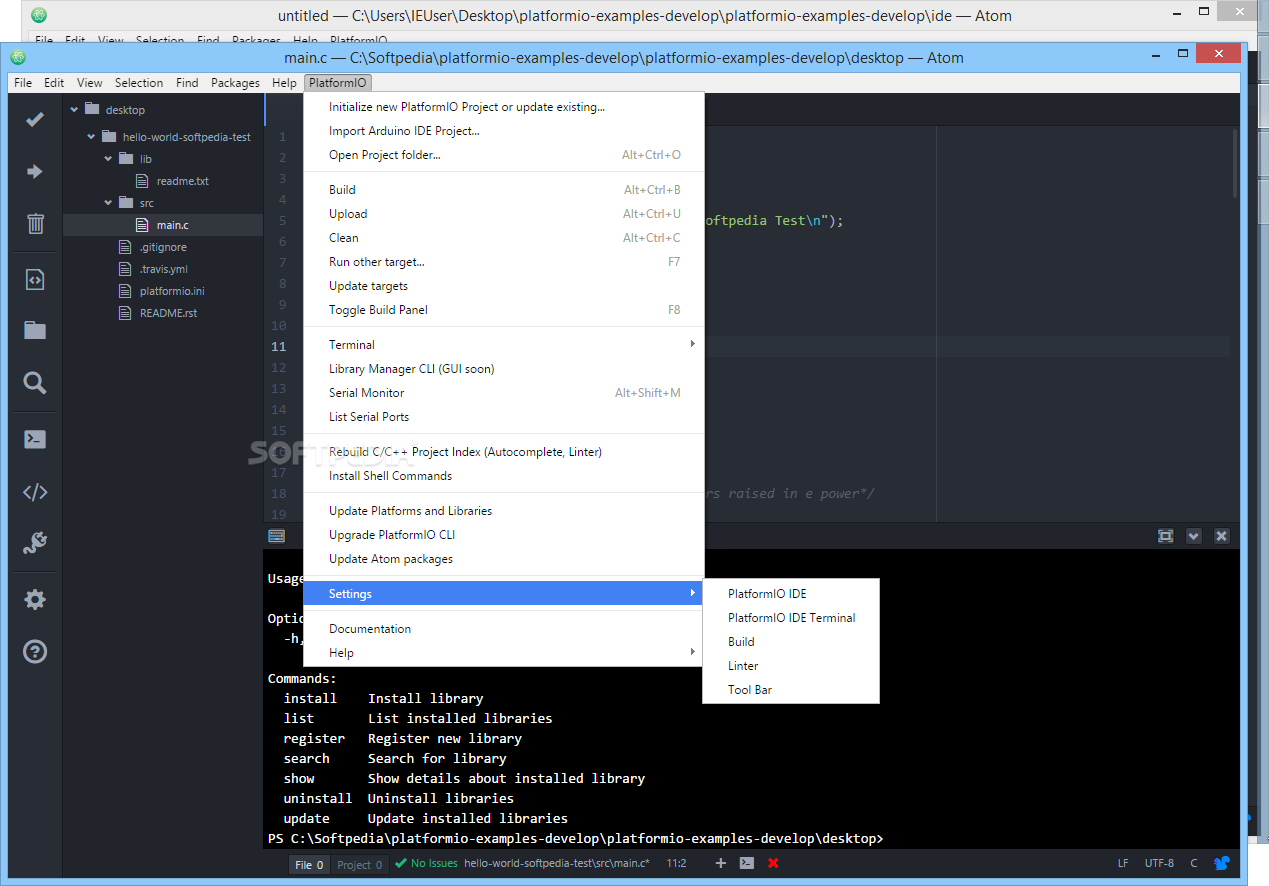Click the plus icon to add terminal
1269x886 pixels.
pyautogui.click(x=720, y=863)
